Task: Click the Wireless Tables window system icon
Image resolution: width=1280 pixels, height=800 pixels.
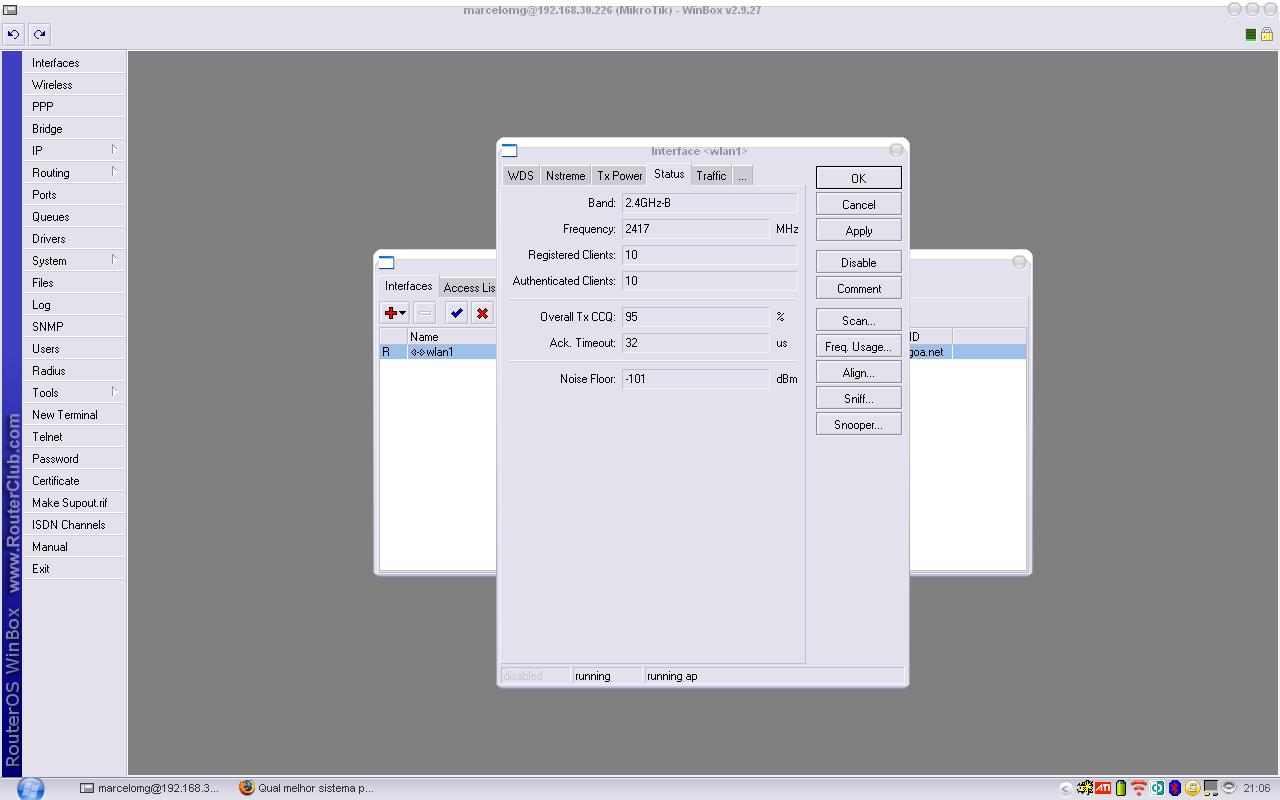Action: tap(386, 263)
